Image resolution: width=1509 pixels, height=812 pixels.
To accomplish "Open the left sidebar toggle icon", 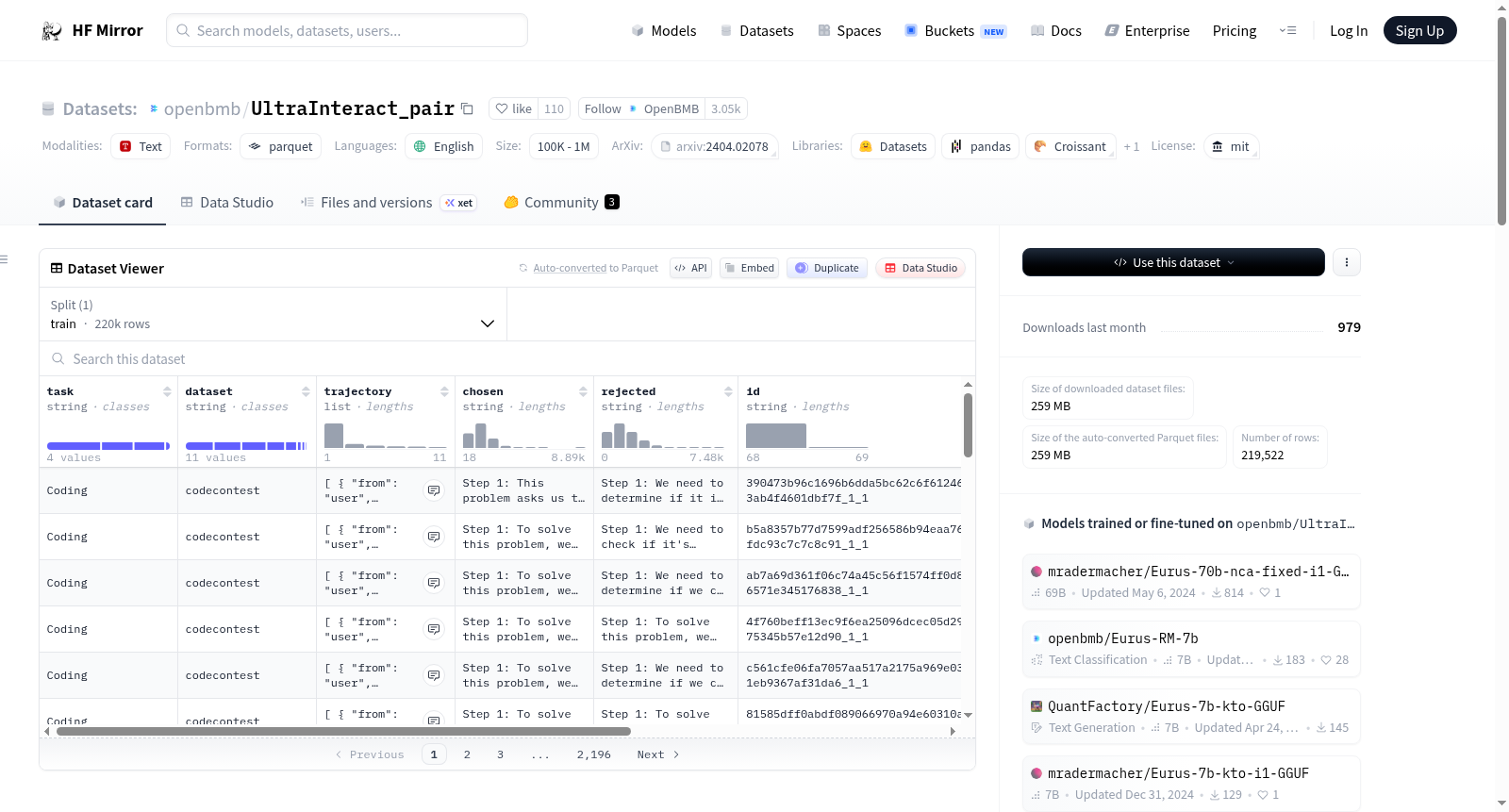I will 4,259.
